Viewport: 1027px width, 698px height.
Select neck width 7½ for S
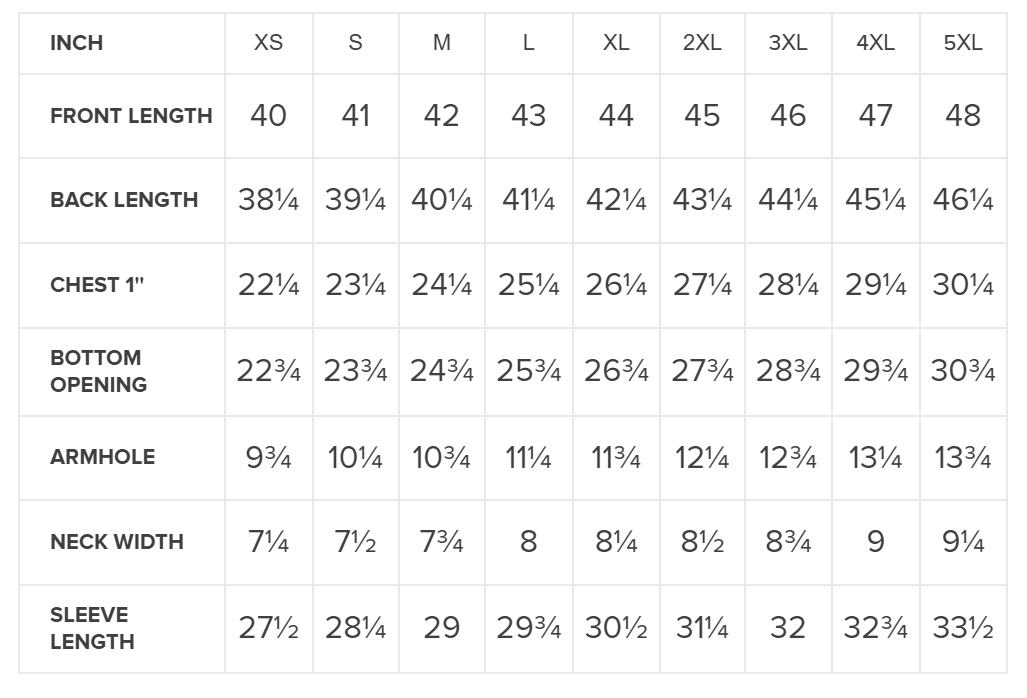pyautogui.click(x=355, y=542)
